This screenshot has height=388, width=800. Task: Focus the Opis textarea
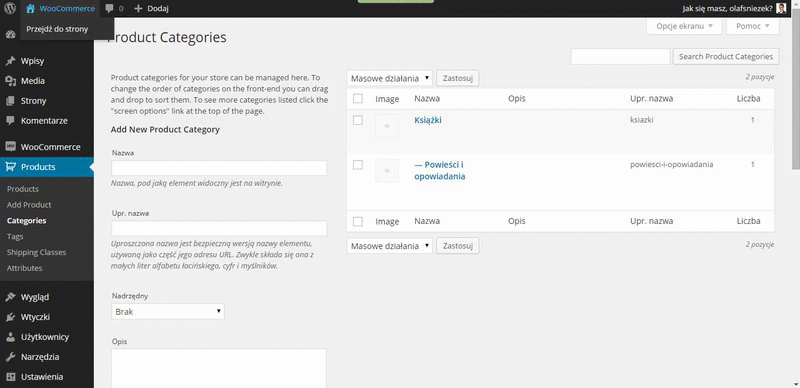[219, 368]
